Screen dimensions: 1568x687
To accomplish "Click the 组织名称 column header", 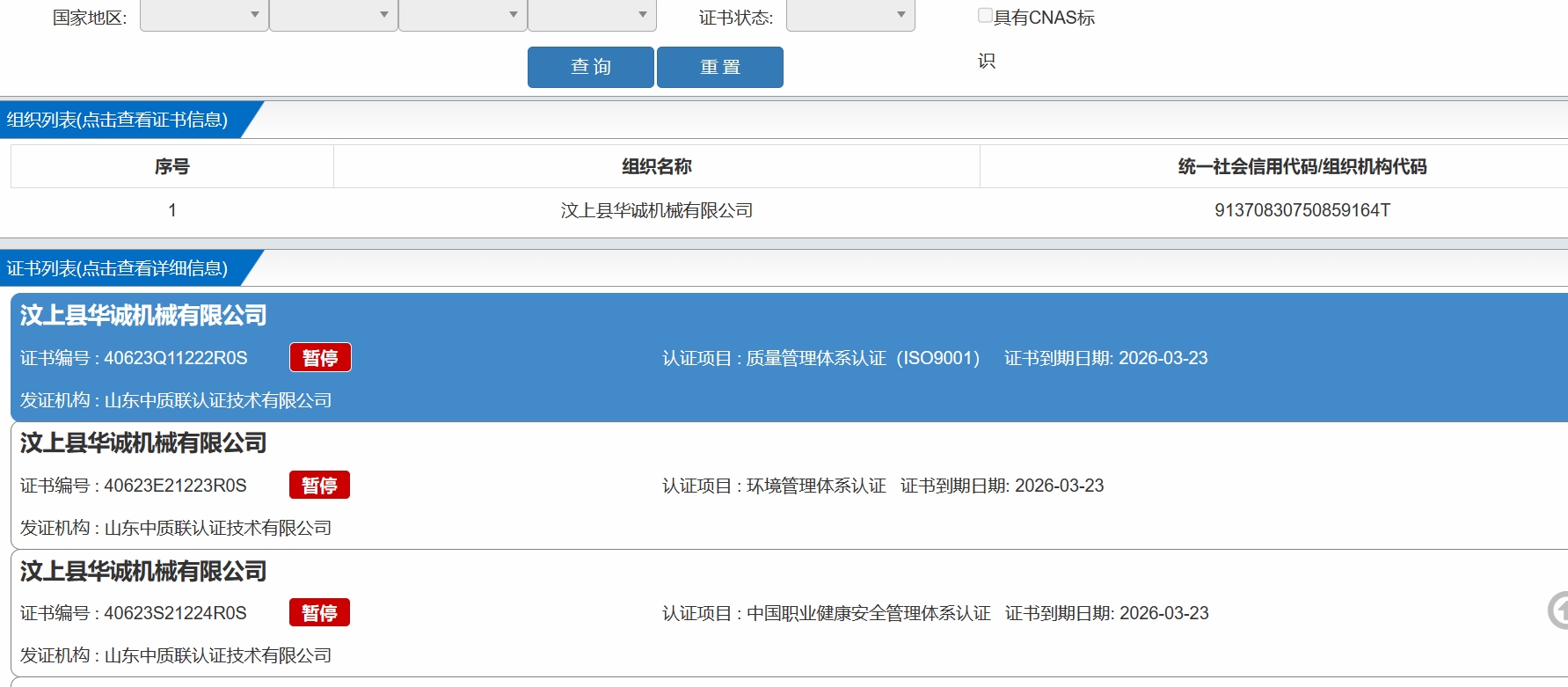I will point(657,166).
